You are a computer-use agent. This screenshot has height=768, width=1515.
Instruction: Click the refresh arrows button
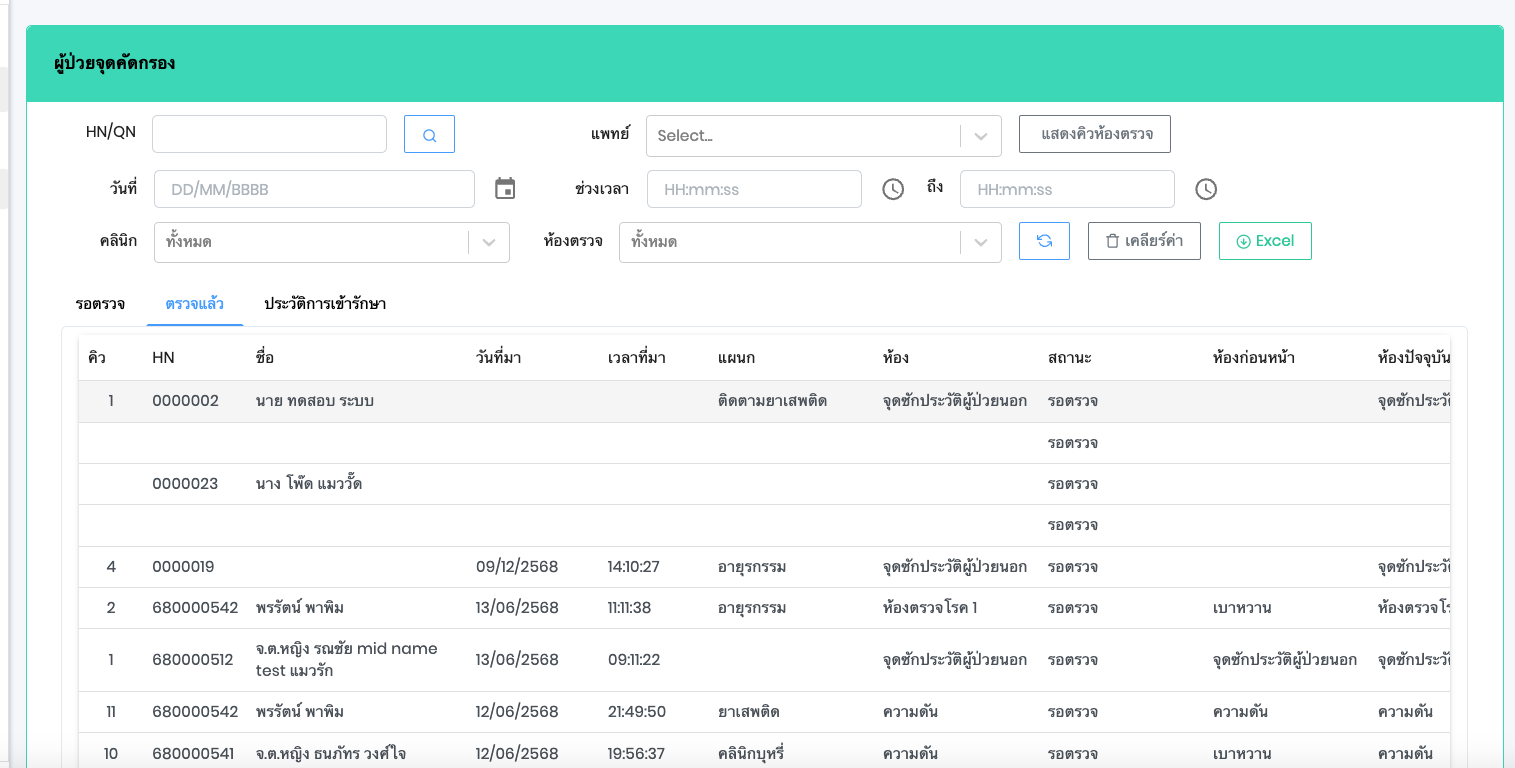tap(1044, 241)
